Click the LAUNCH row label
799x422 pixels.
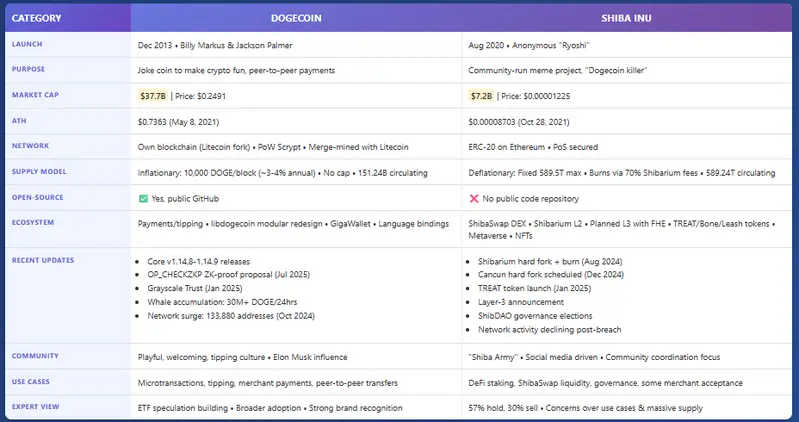pos(28,44)
